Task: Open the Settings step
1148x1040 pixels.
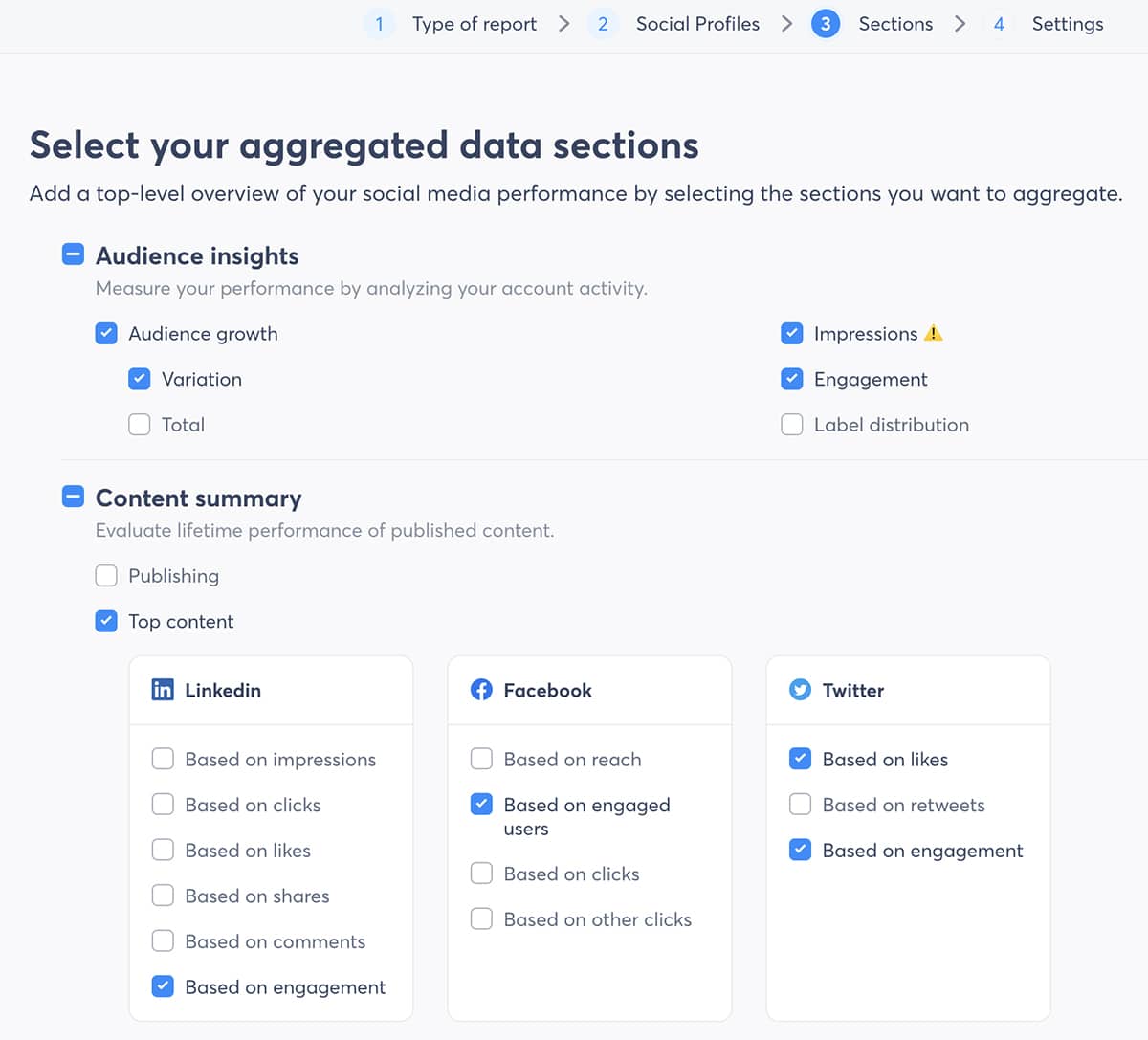Action: coord(1068,23)
